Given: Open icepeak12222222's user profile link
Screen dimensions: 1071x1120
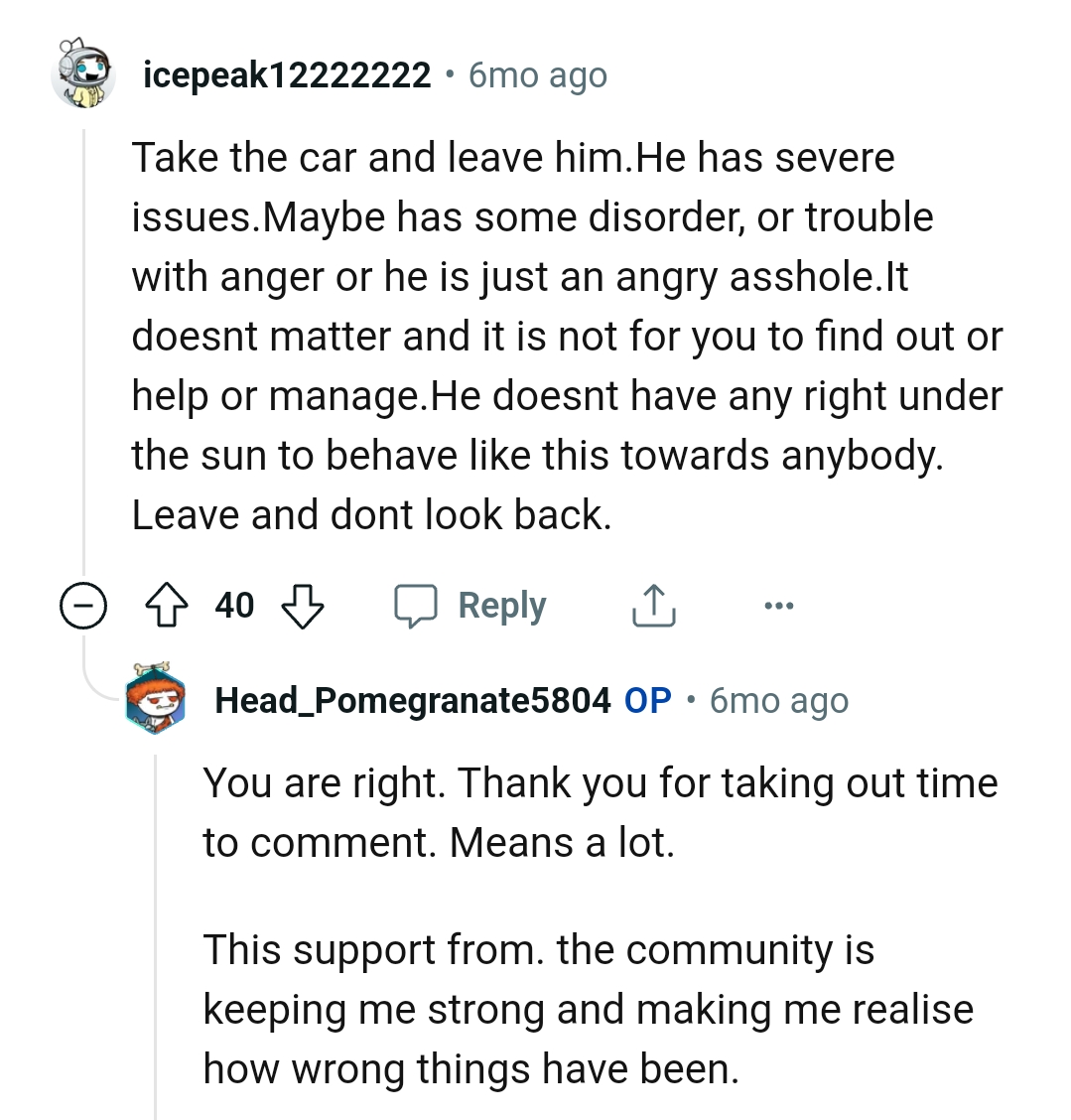Looking at the screenshot, I should [287, 75].
